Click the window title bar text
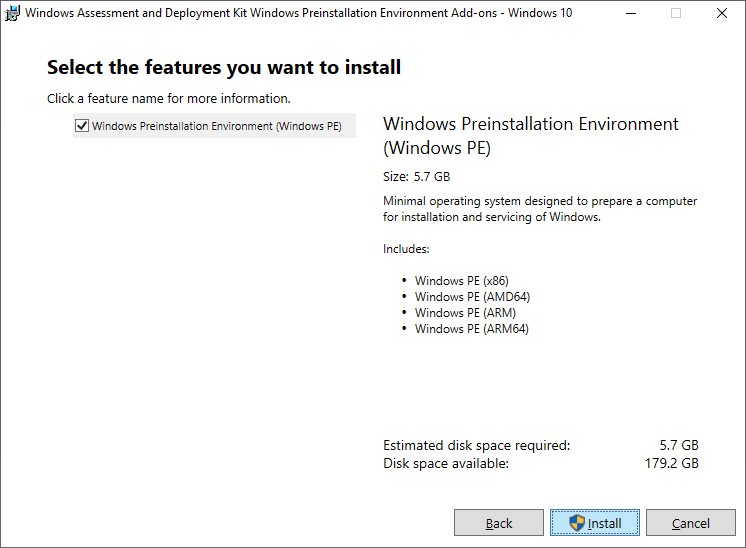 coord(298,14)
